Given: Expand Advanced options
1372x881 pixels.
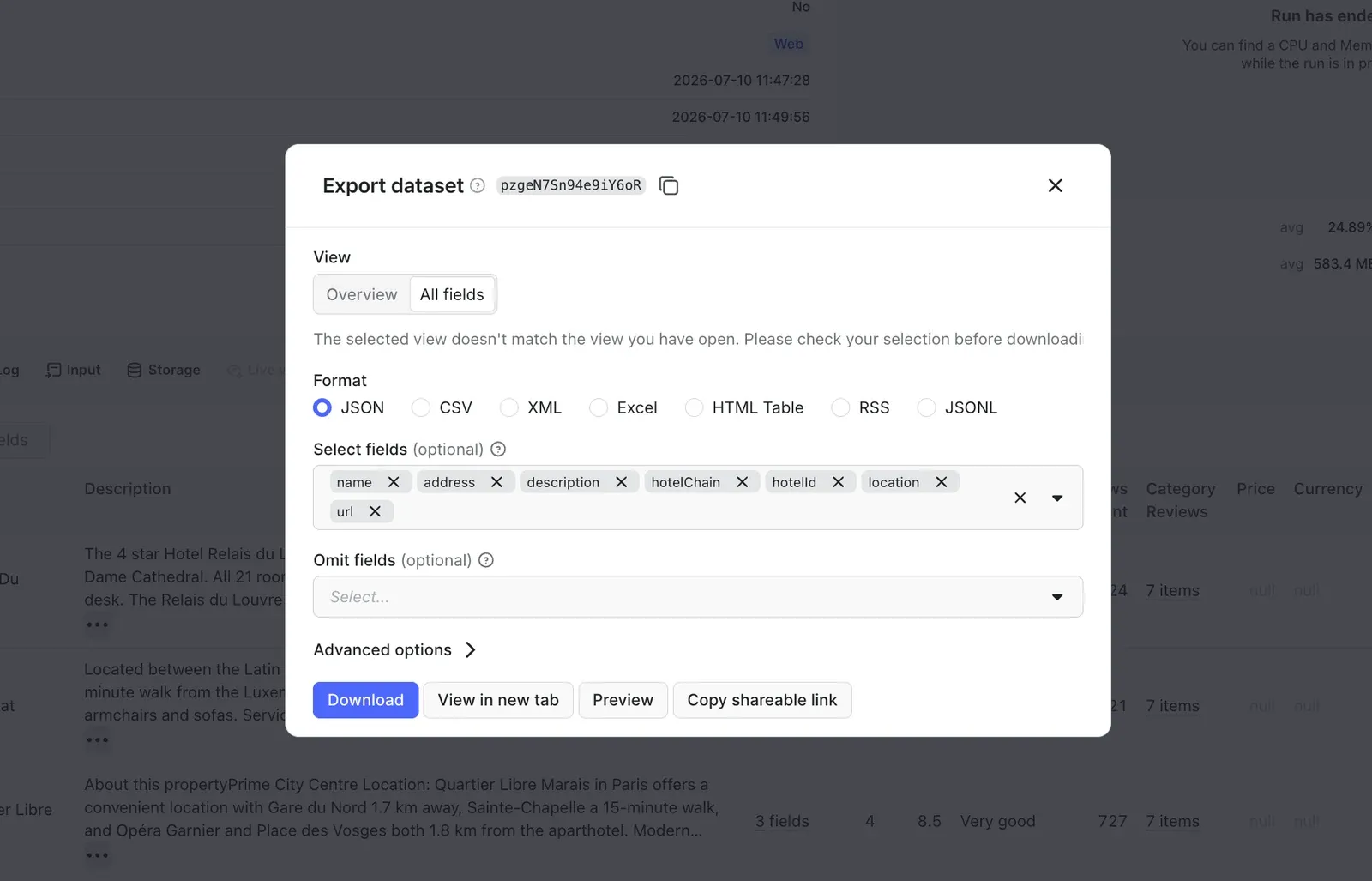Looking at the screenshot, I should pyautogui.click(x=395, y=649).
